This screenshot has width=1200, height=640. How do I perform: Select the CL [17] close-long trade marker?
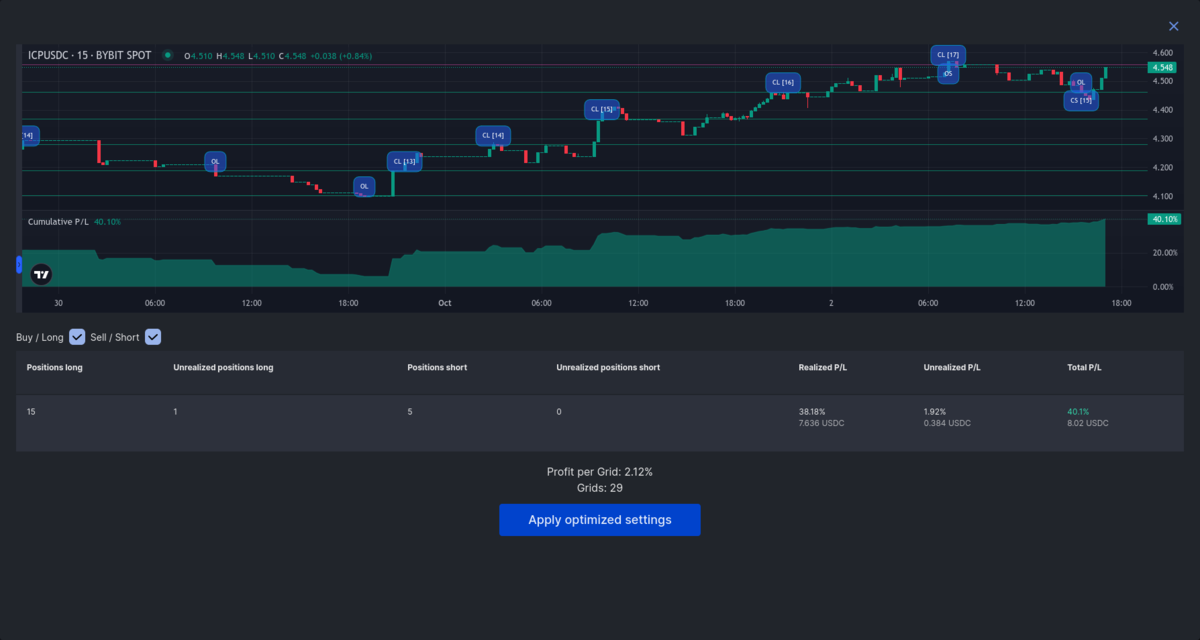pos(948,54)
